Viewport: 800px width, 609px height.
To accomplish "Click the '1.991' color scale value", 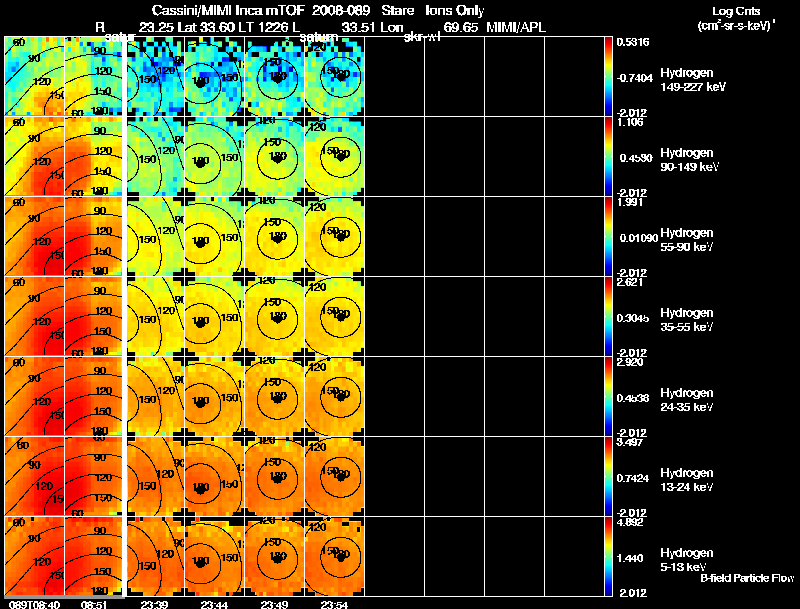I will click(630, 202).
